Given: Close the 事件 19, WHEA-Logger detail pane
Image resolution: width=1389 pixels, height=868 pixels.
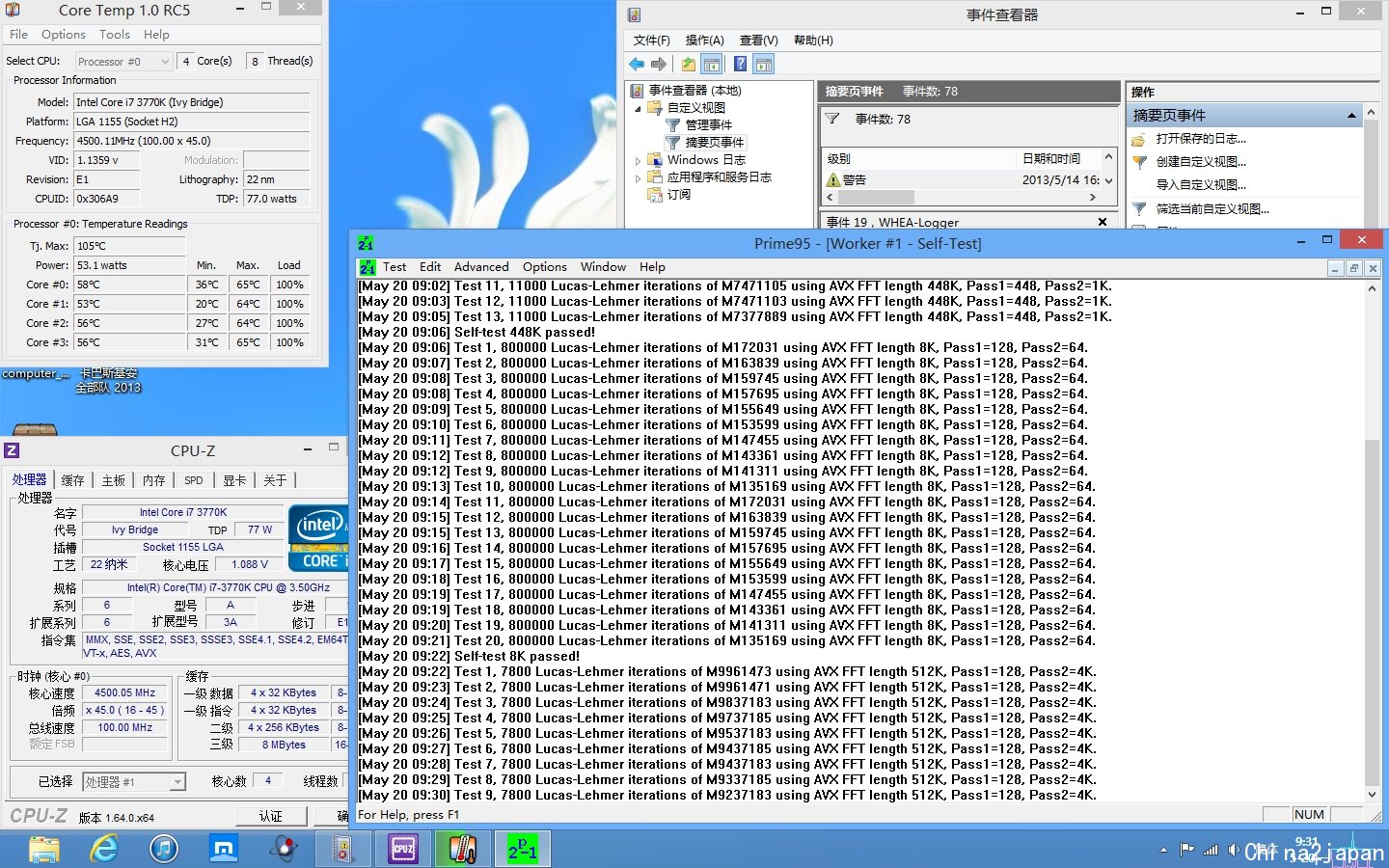Looking at the screenshot, I should click(1103, 222).
